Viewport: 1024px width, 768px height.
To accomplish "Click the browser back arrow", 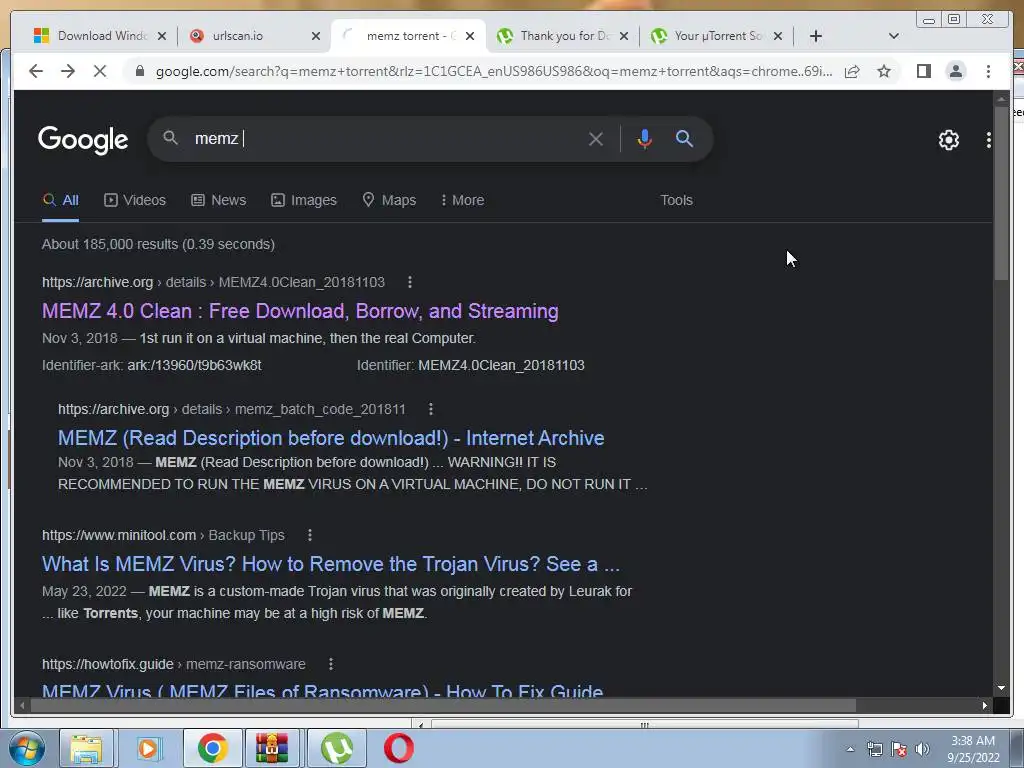I will click(x=36, y=71).
